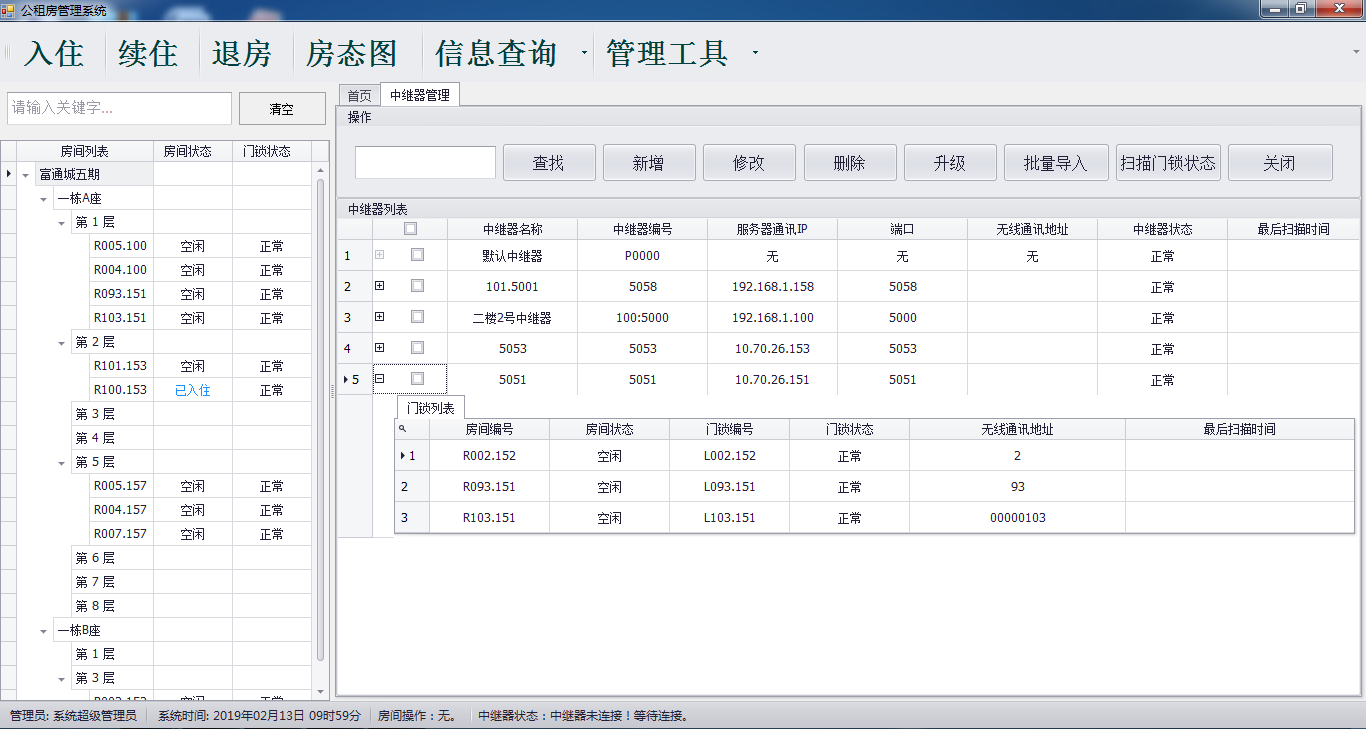The width and height of the screenshot is (1366, 729).
Task: Expand the repeater row numbered 5058
Action: pyautogui.click(x=381, y=286)
